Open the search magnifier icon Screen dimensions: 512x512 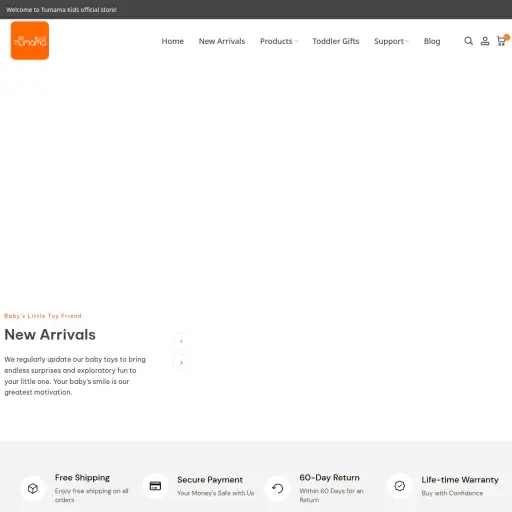click(x=468, y=41)
